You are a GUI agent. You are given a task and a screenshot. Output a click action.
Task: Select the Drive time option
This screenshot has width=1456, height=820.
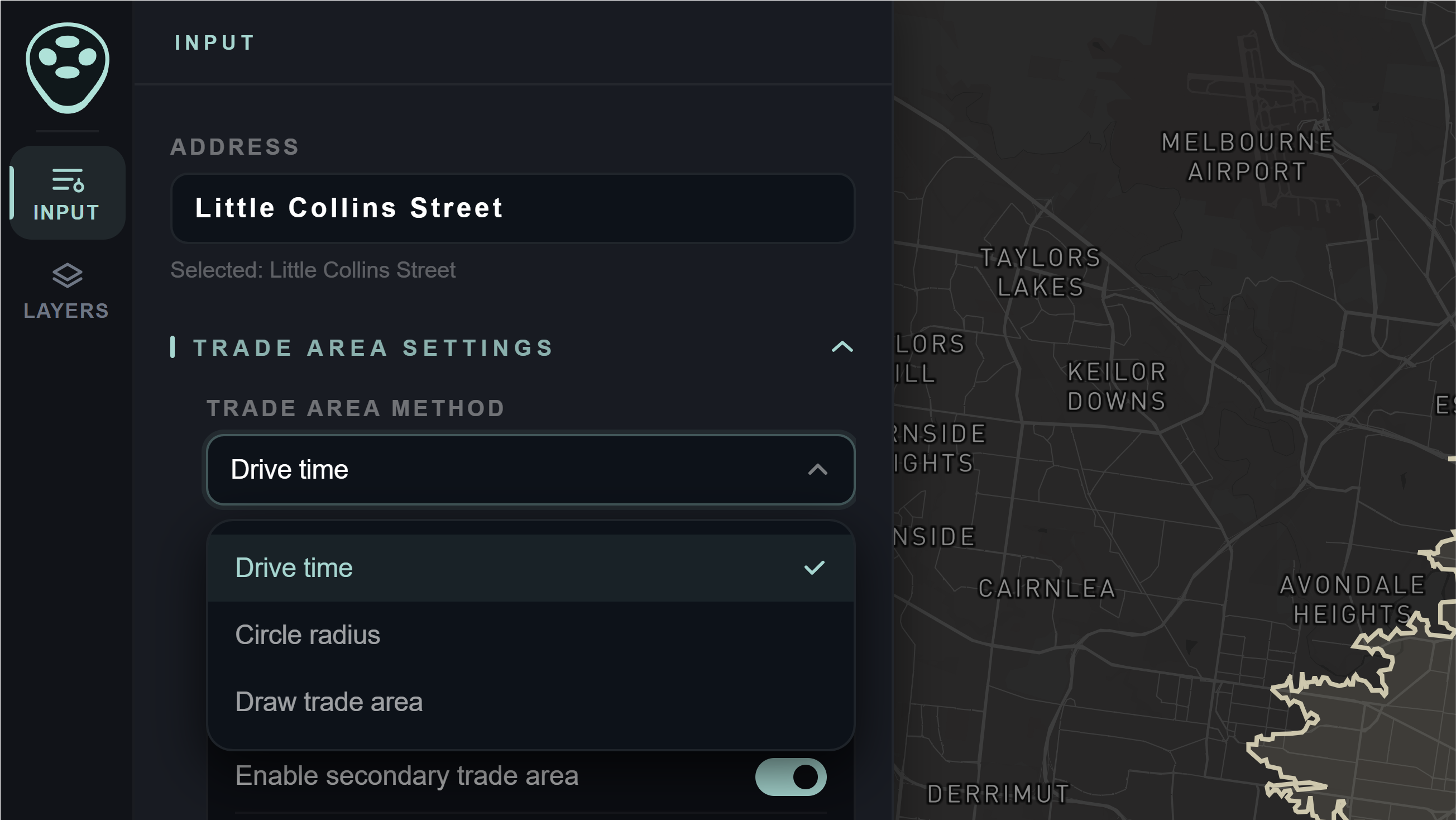click(x=294, y=568)
